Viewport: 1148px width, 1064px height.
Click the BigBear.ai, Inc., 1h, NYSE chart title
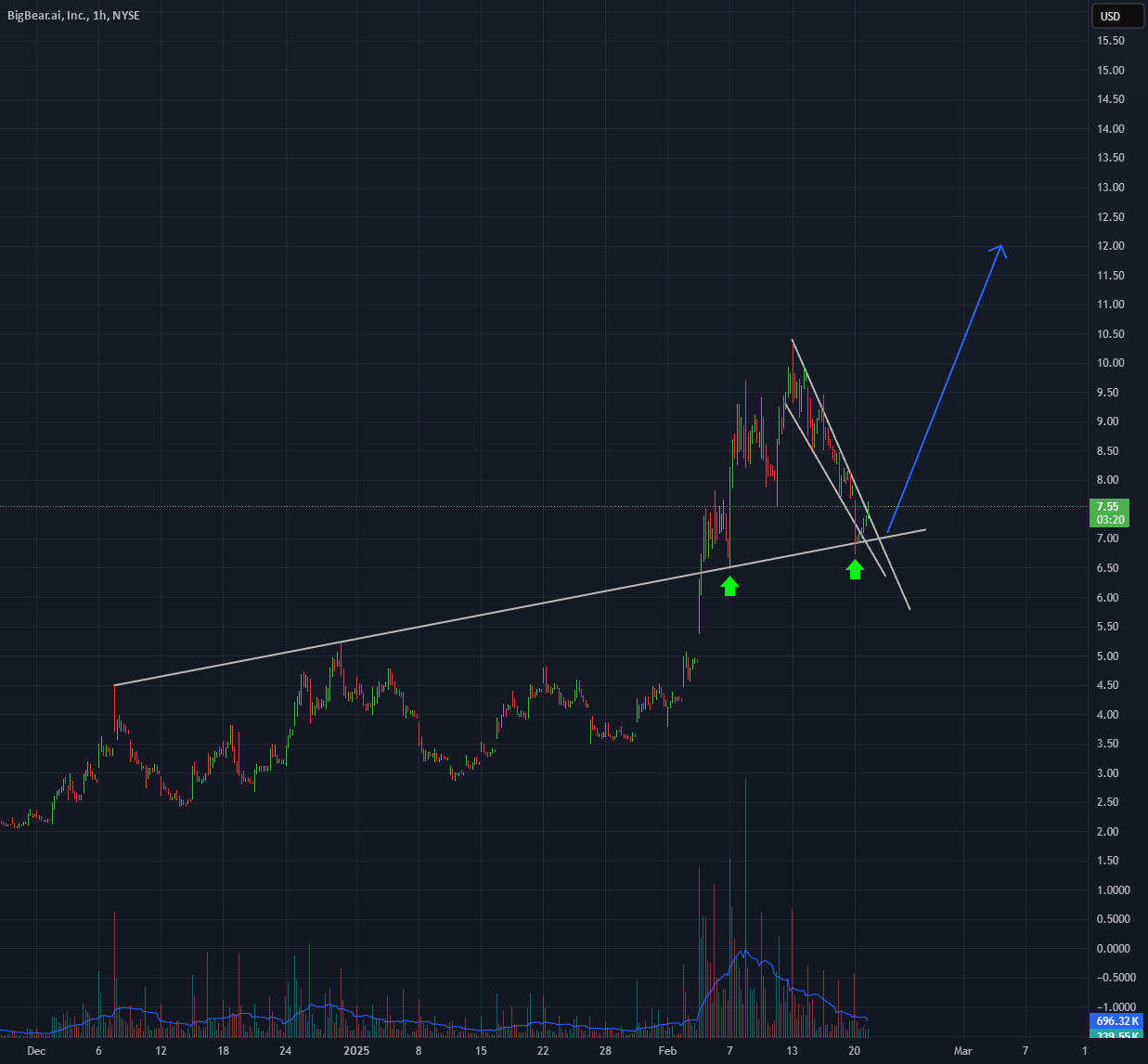(73, 15)
